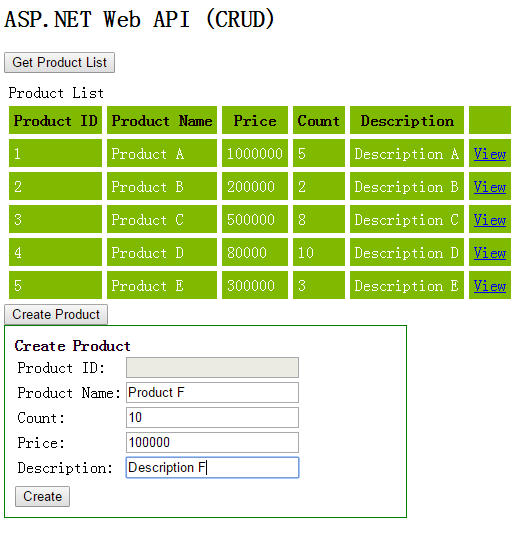Image resolution: width=525 pixels, height=535 pixels.
Task: Click 'Description D' cell
Action: click(407, 252)
